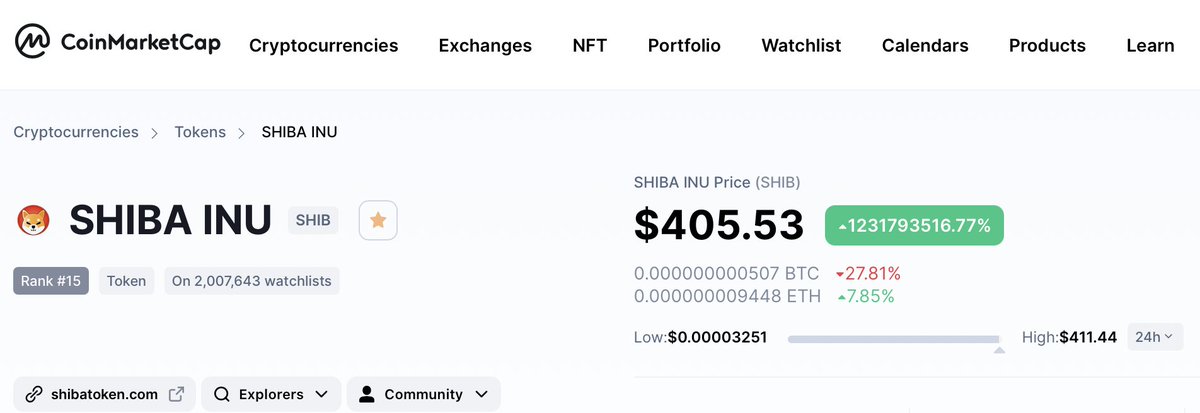Open the Learn menu
This screenshot has height=413, width=1200.
click(1150, 45)
